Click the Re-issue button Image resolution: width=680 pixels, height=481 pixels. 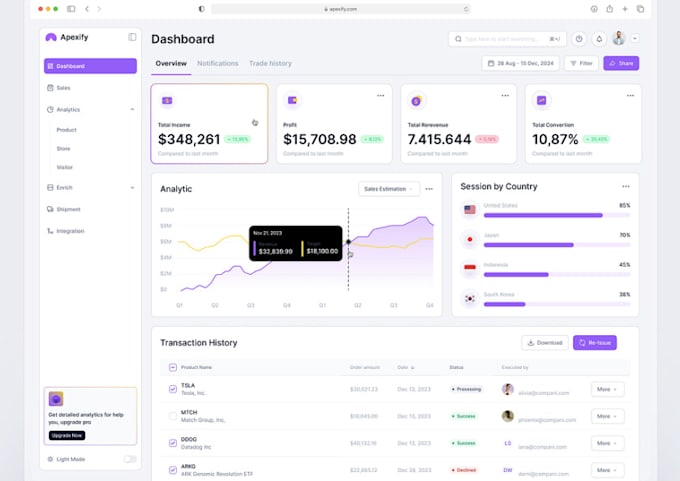coord(595,343)
